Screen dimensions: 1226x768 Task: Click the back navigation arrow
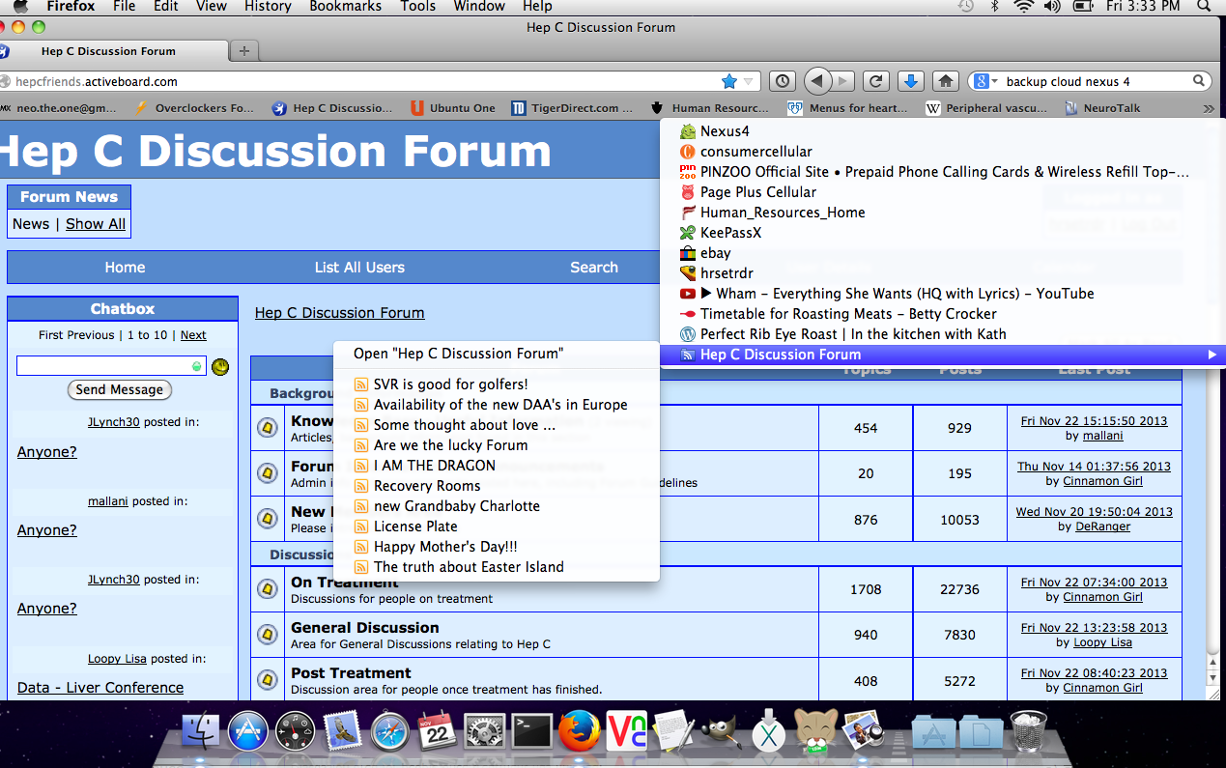(818, 81)
